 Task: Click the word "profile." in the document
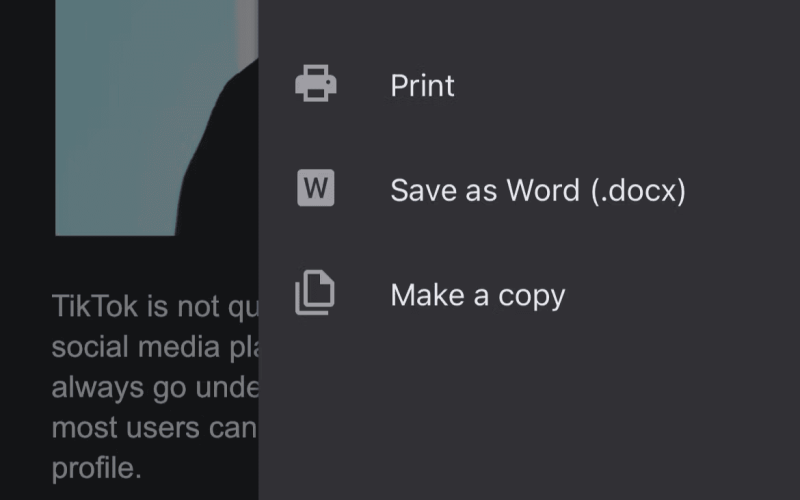(x=96, y=468)
